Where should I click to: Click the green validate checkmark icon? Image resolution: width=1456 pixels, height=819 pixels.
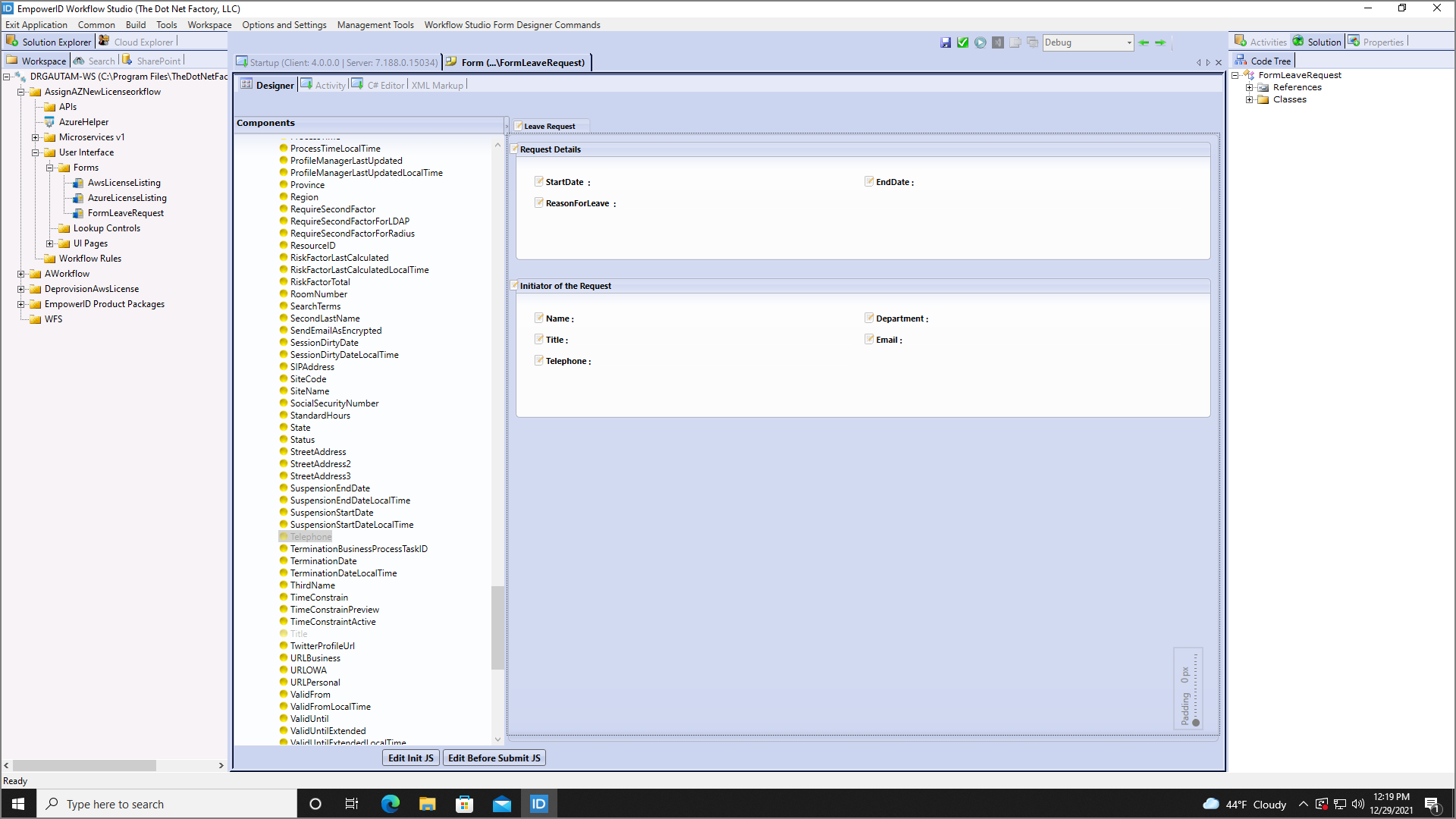click(962, 42)
